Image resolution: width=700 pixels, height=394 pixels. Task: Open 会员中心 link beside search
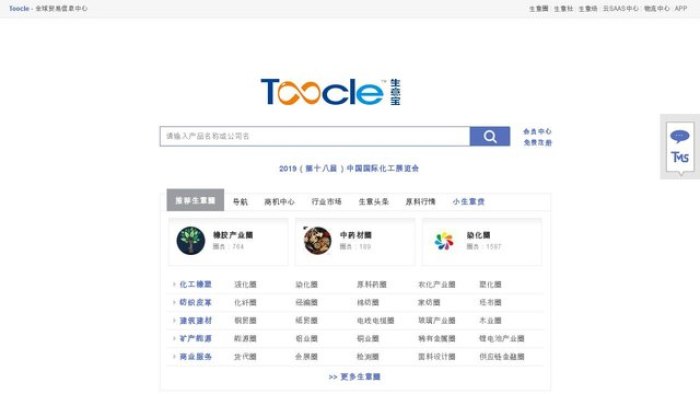coord(537,131)
